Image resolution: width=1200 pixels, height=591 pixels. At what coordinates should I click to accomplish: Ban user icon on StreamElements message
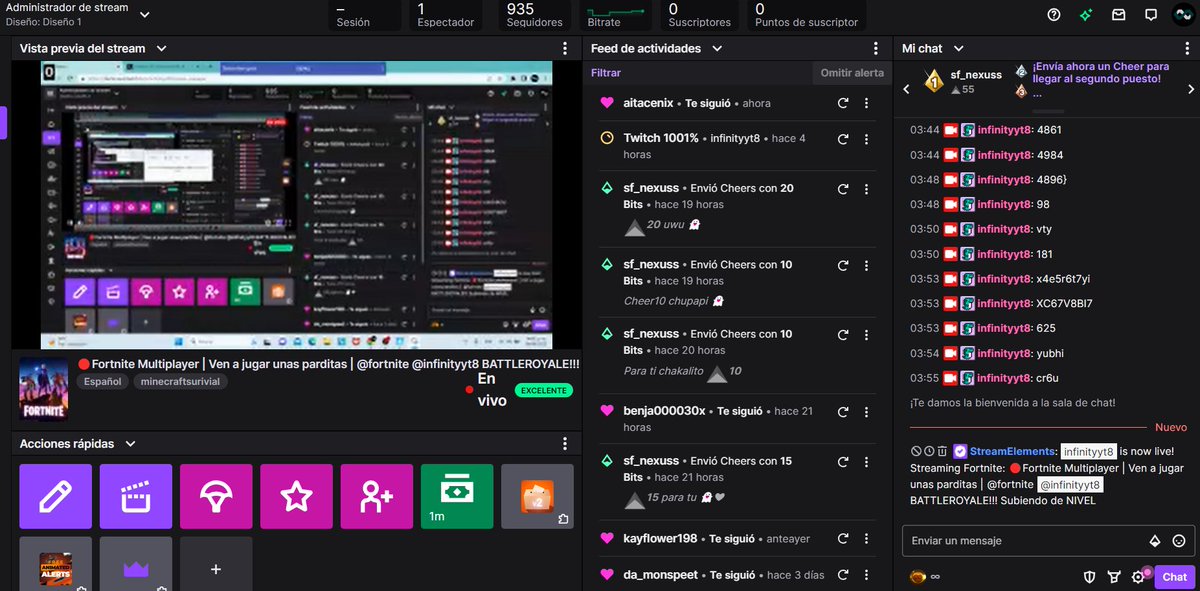[916, 451]
